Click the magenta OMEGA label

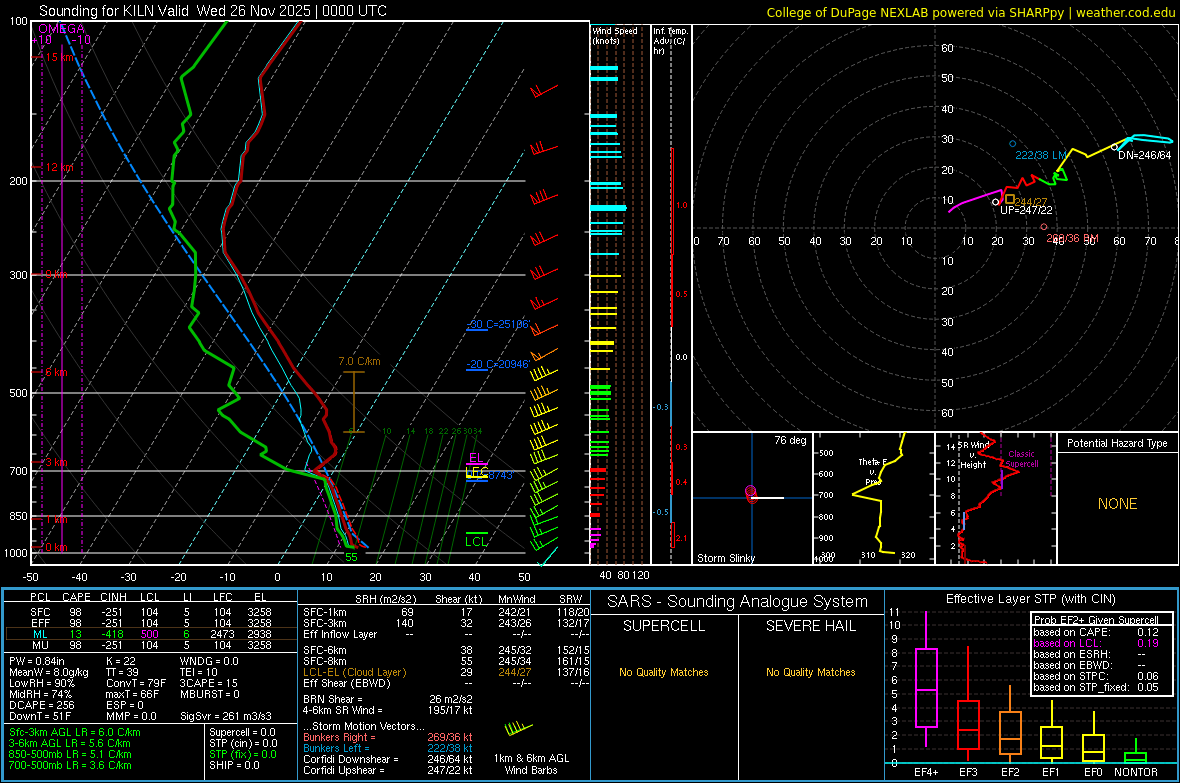pos(62,29)
